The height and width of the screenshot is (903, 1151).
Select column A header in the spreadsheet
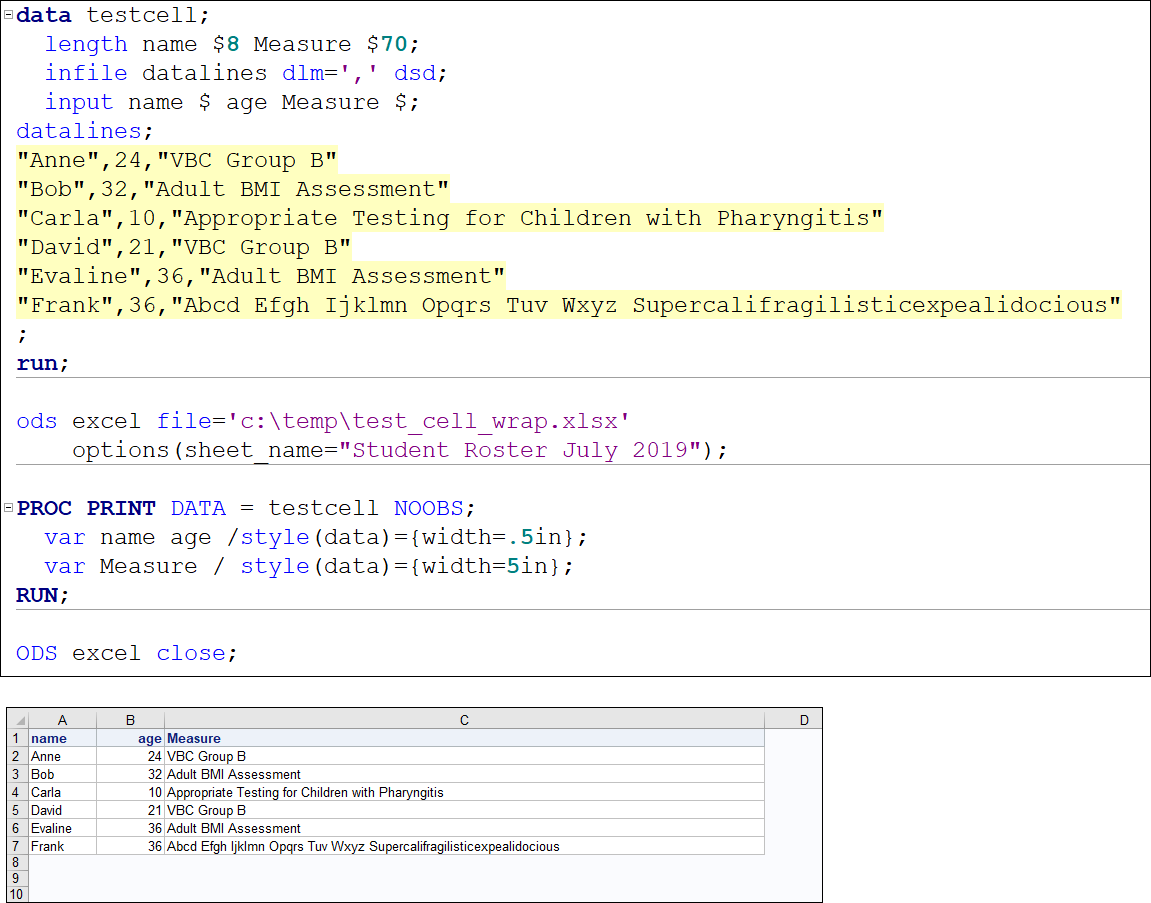[61, 719]
